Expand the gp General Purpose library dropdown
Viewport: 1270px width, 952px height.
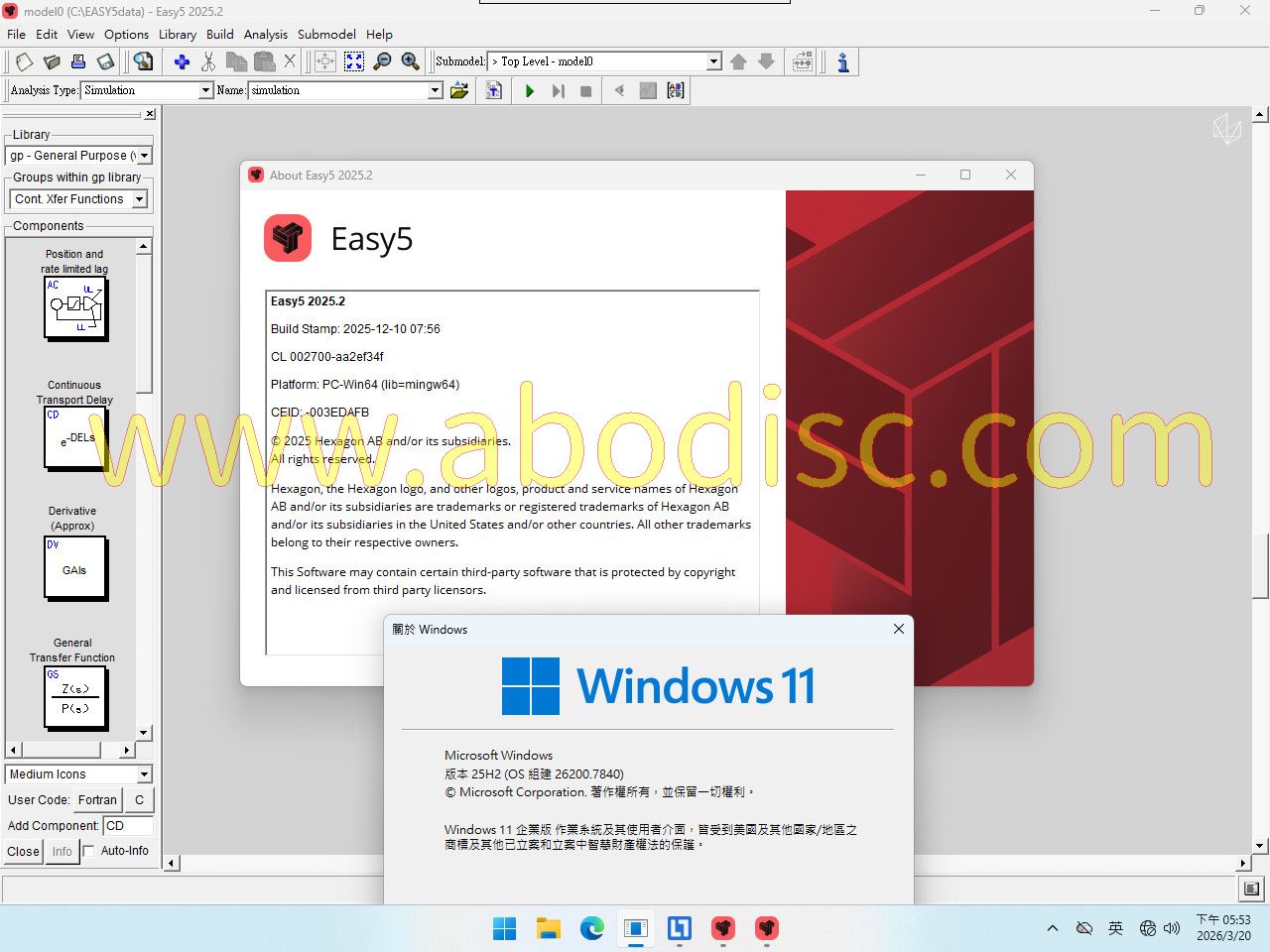point(144,156)
